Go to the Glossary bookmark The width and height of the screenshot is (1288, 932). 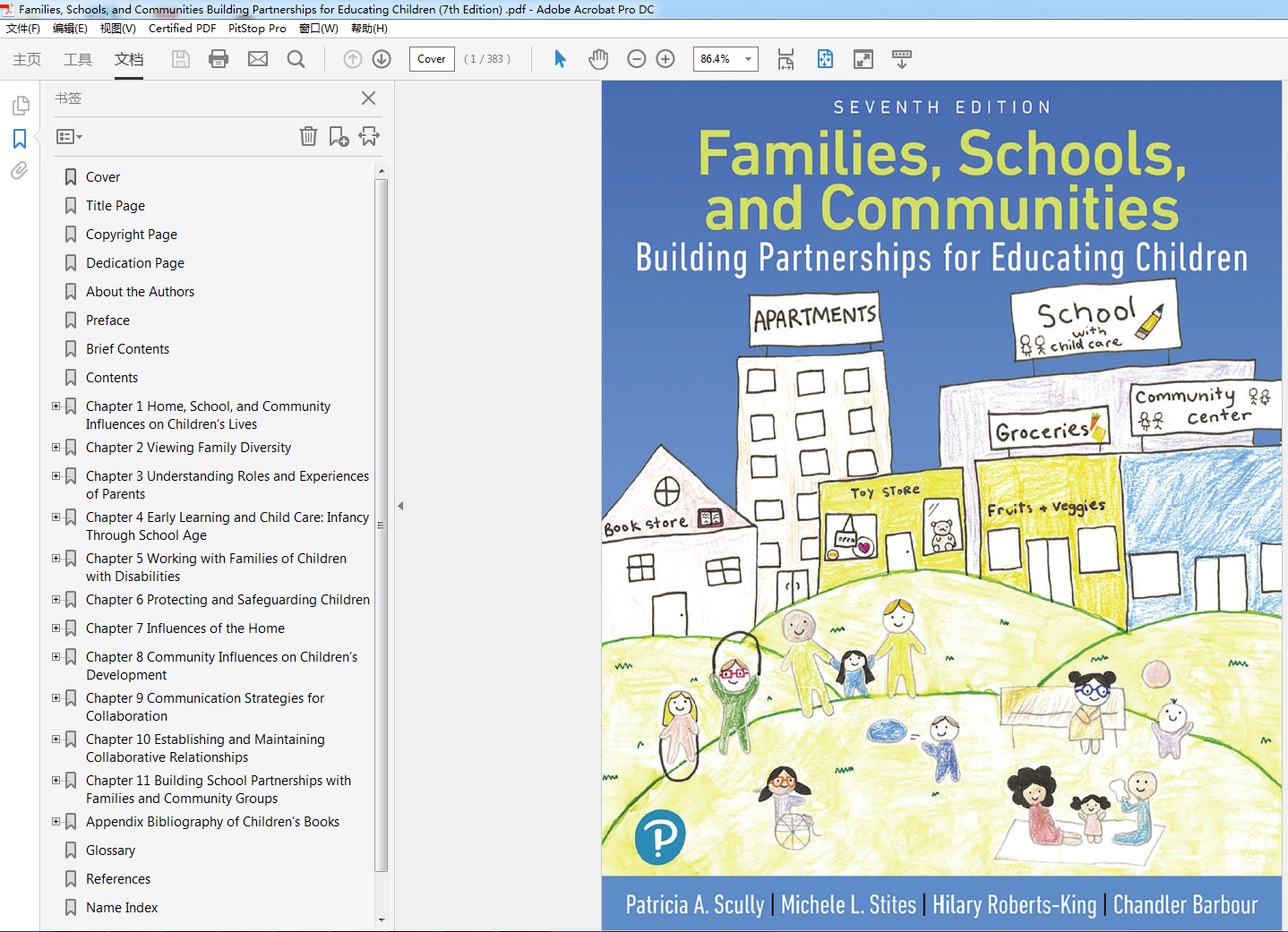pos(110,851)
